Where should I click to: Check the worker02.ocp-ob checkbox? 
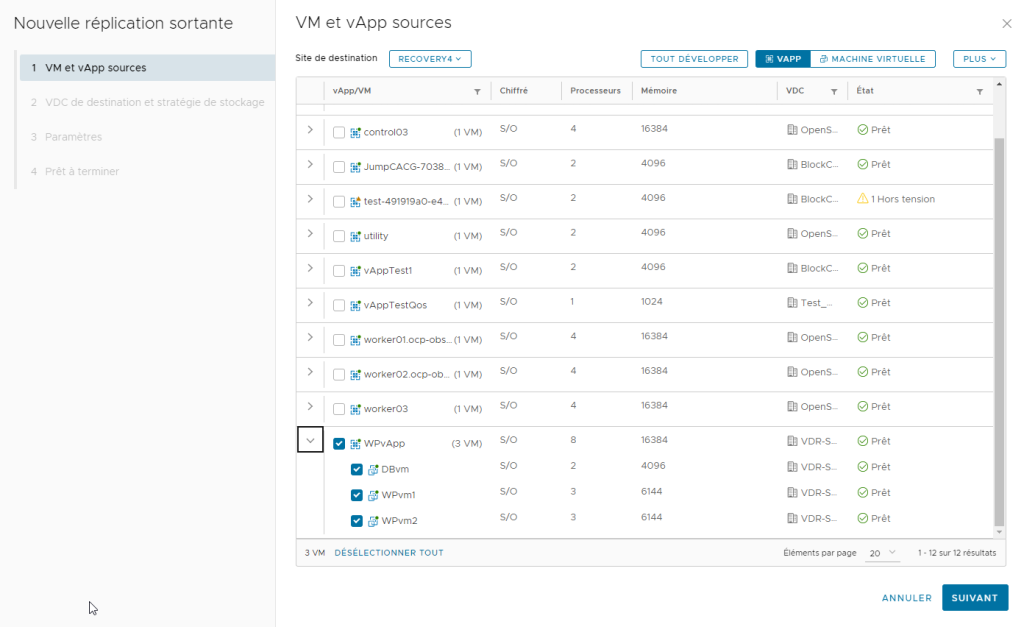tap(338, 375)
